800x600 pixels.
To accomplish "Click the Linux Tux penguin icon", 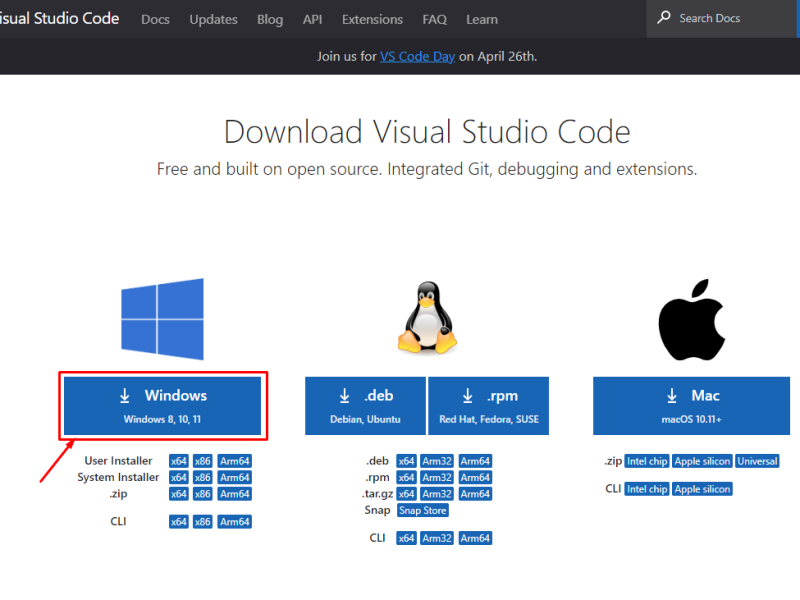I will pyautogui.click(x=427, y=317).
